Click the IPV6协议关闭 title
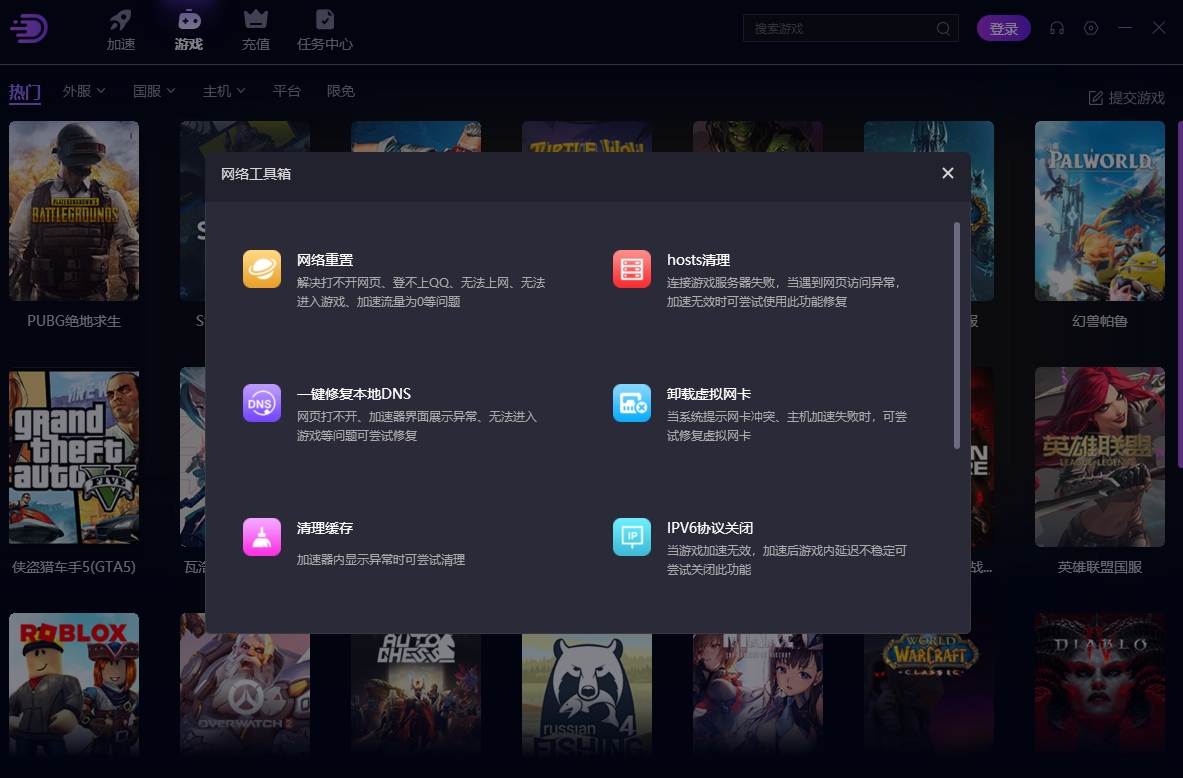1183x778 pixels. pyautogui.click(x=710, y=528)
